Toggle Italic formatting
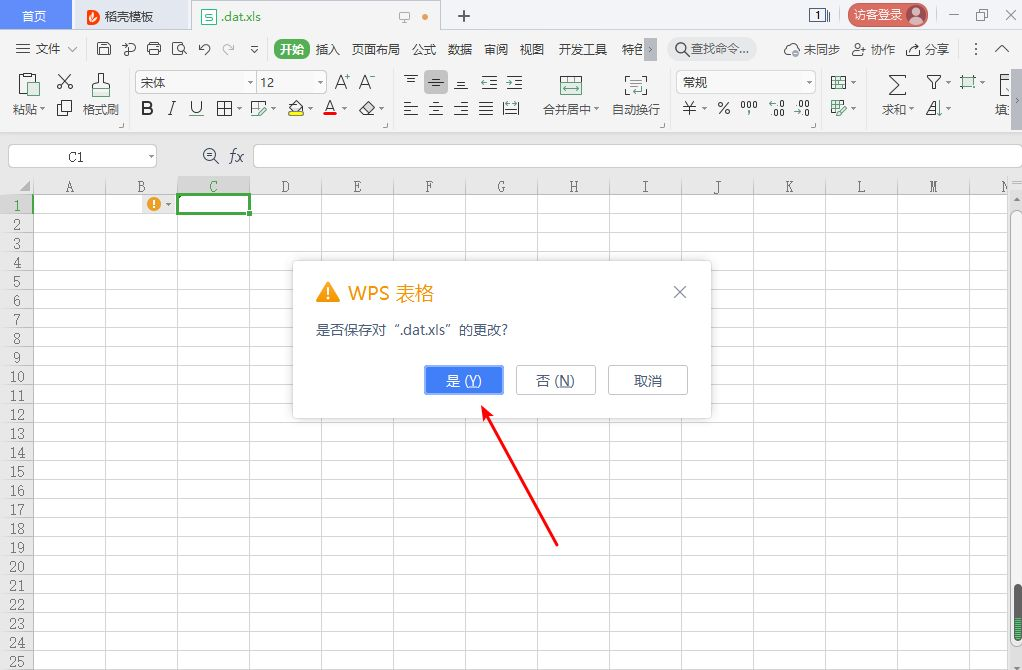The width and height of the screenshot is (1022, 670). tap(171, 108)
